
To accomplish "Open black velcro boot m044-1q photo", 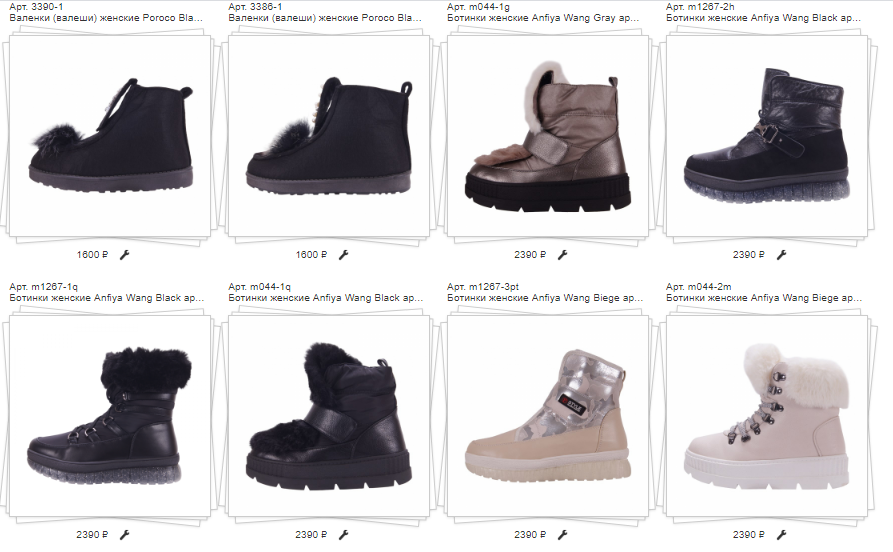I will click(329, 416).
